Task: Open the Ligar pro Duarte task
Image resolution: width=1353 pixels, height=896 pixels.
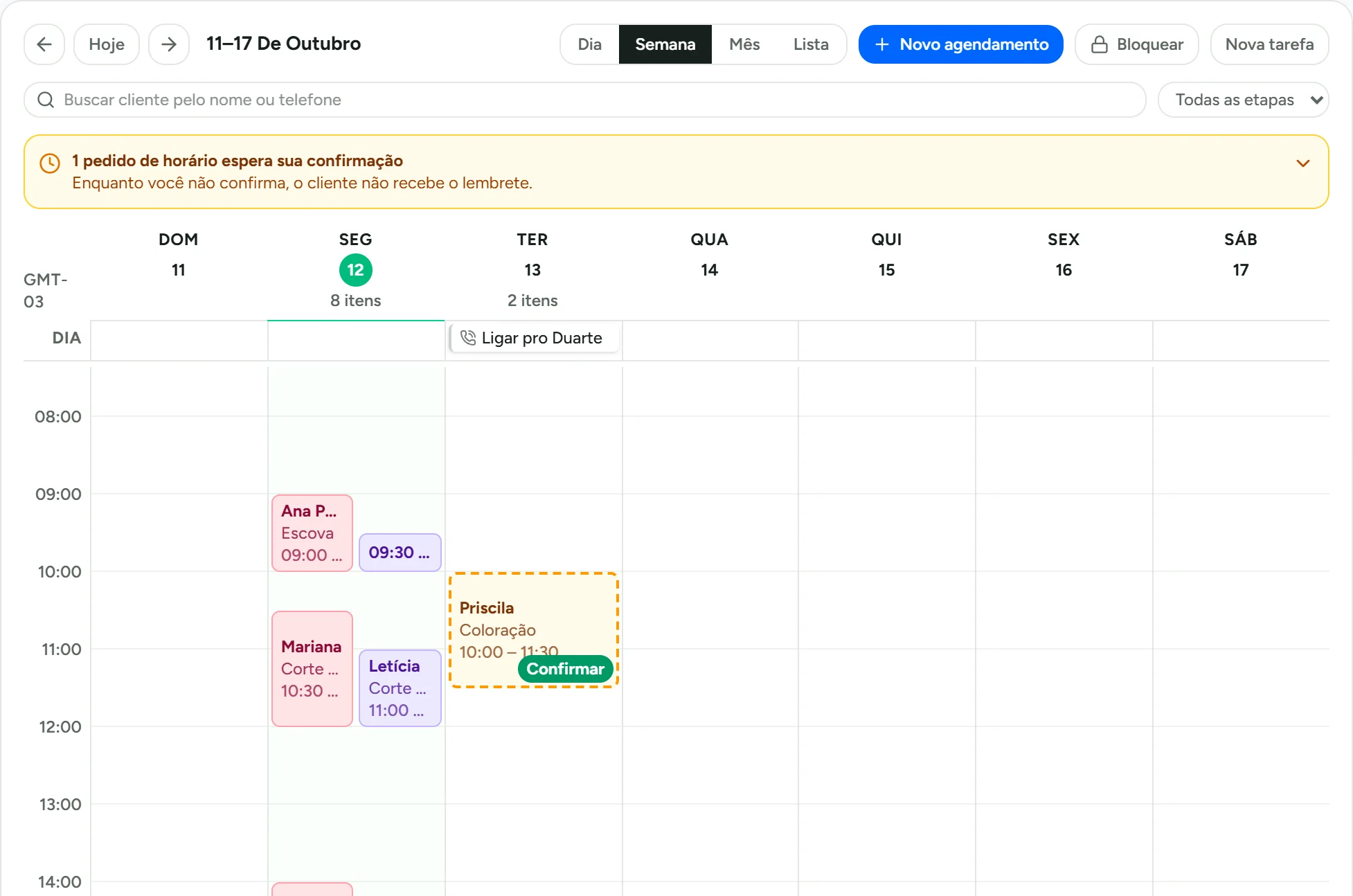Action: coord(534,338)
